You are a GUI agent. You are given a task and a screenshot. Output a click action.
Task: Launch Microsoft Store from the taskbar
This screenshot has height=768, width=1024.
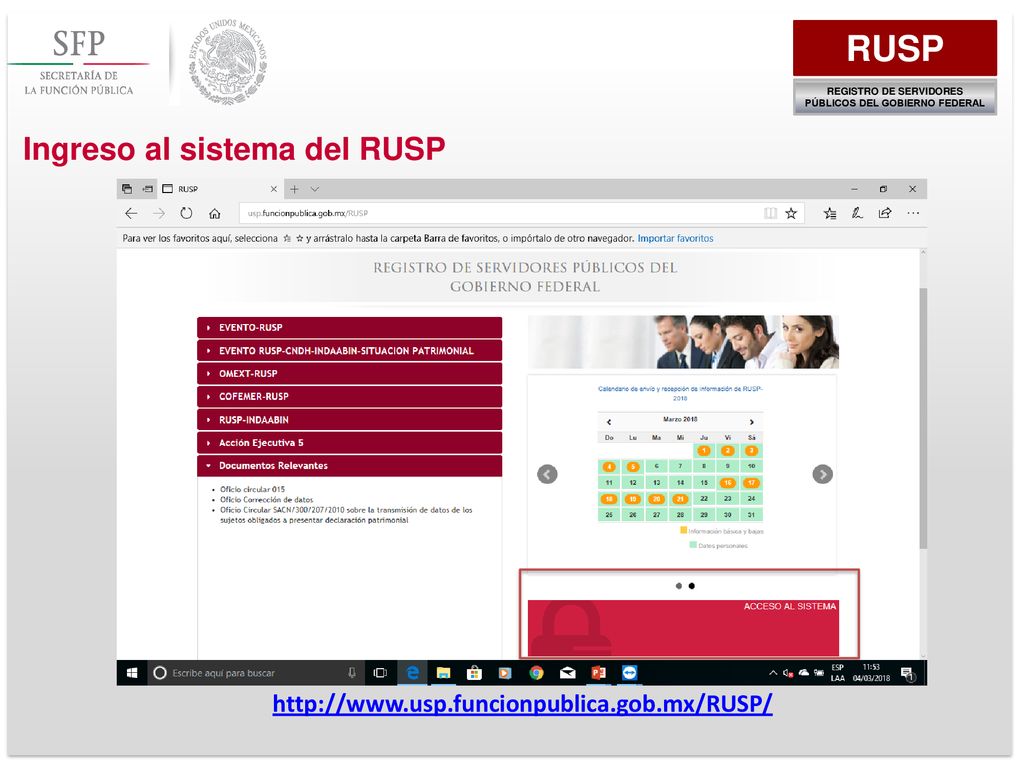coord(474,673)
